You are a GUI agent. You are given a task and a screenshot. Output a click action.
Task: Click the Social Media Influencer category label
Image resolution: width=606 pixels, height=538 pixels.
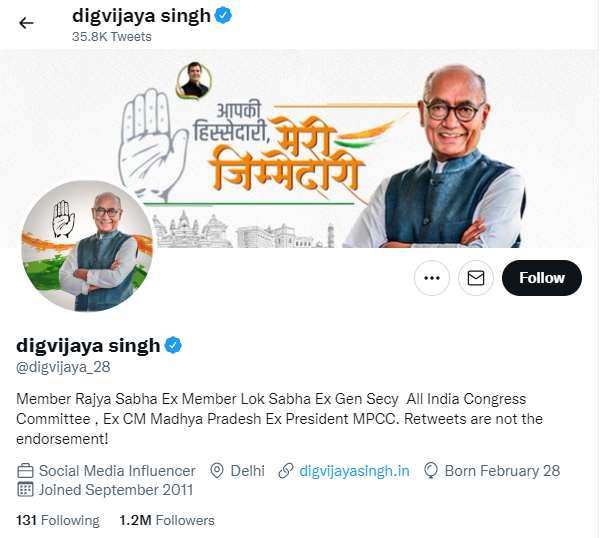[x=117, y=471]
